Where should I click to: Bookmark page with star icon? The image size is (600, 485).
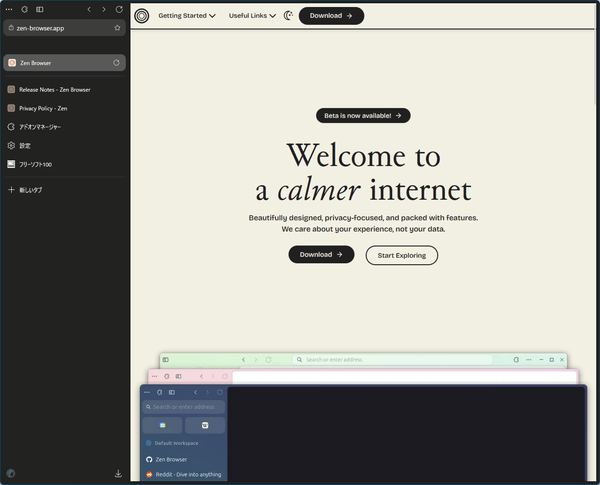(x=117, y=28)
